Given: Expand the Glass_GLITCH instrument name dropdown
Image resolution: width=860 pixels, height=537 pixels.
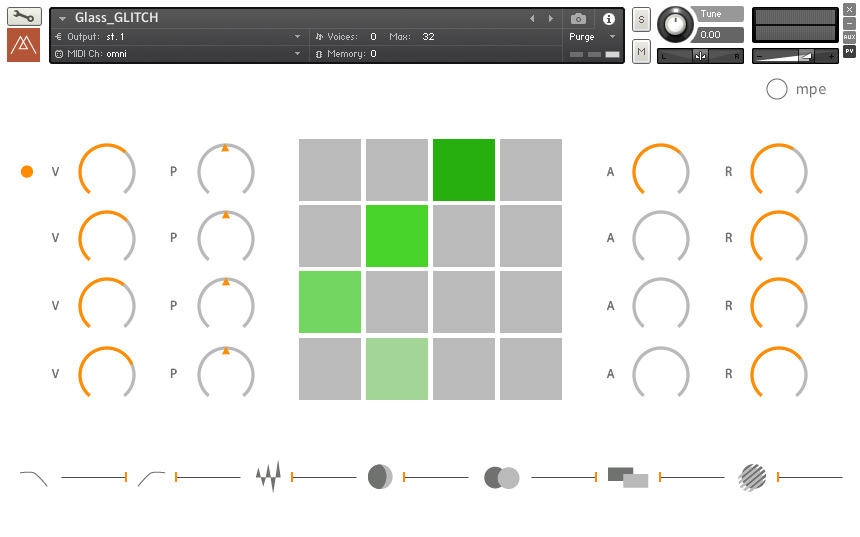Looking at the screenshot, I should (x=63, y=19).
